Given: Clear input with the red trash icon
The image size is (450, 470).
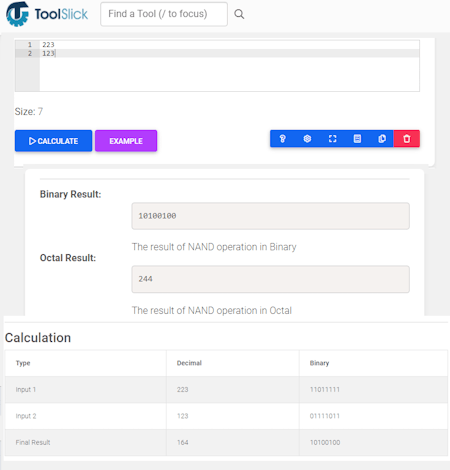Looking at the screenshot, I should tap(407, 139).
